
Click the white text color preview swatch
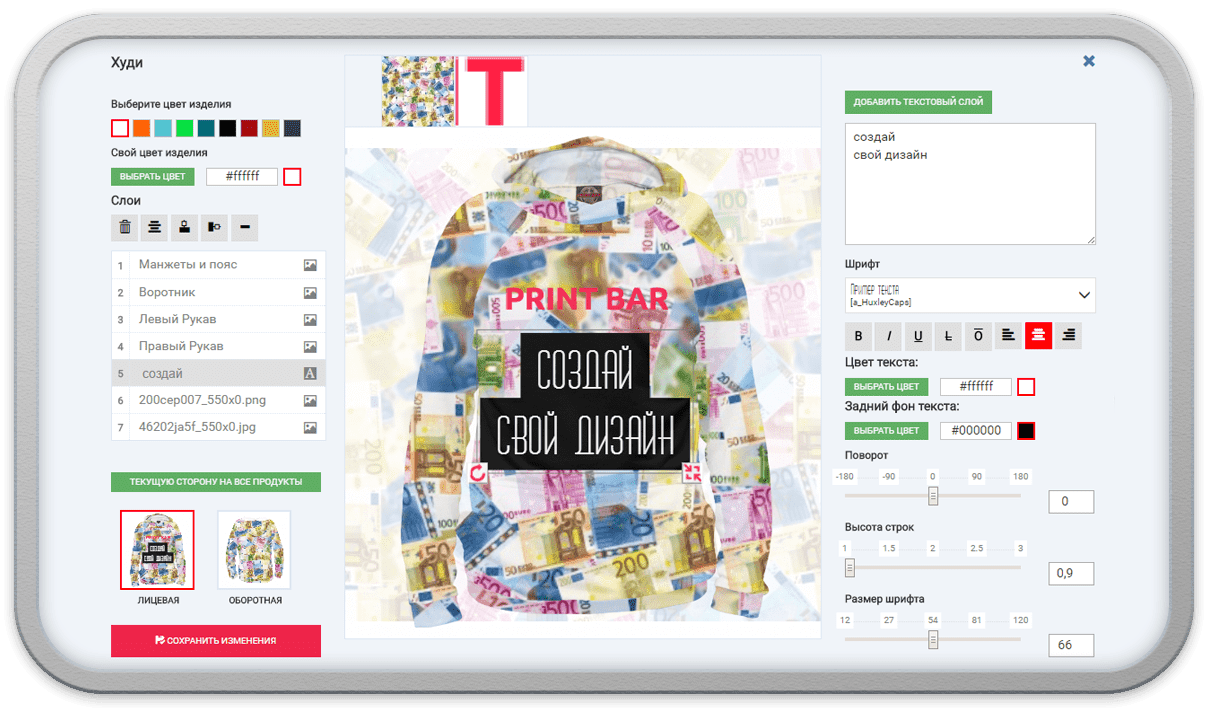(x=1026, y=387)
